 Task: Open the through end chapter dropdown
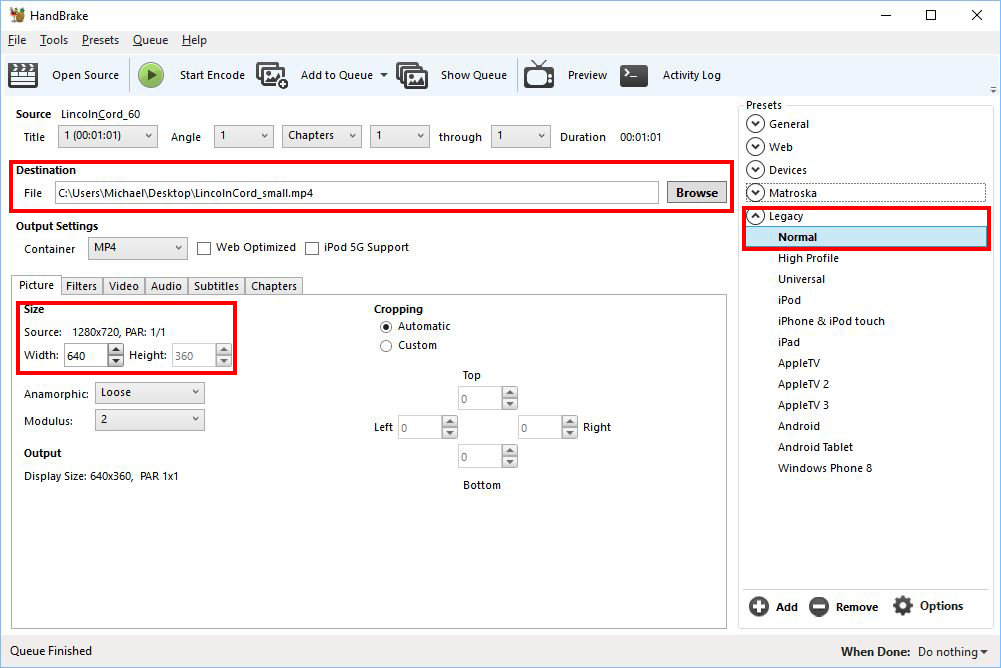coord(520,136)
